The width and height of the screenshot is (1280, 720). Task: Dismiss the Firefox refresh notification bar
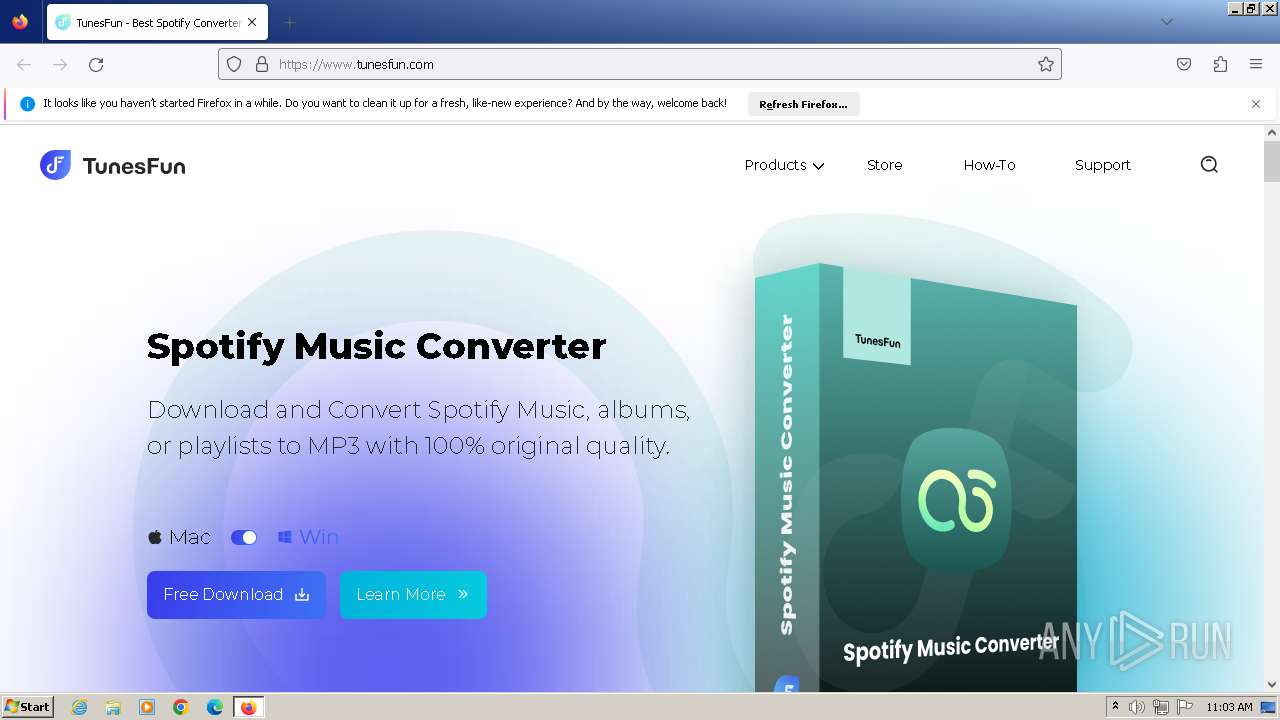point(1256,104)
